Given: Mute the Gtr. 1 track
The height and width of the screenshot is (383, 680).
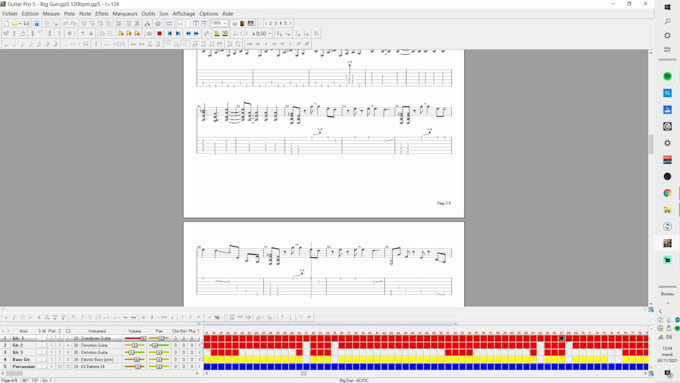Looking at the screenshot, I should 44,338.
